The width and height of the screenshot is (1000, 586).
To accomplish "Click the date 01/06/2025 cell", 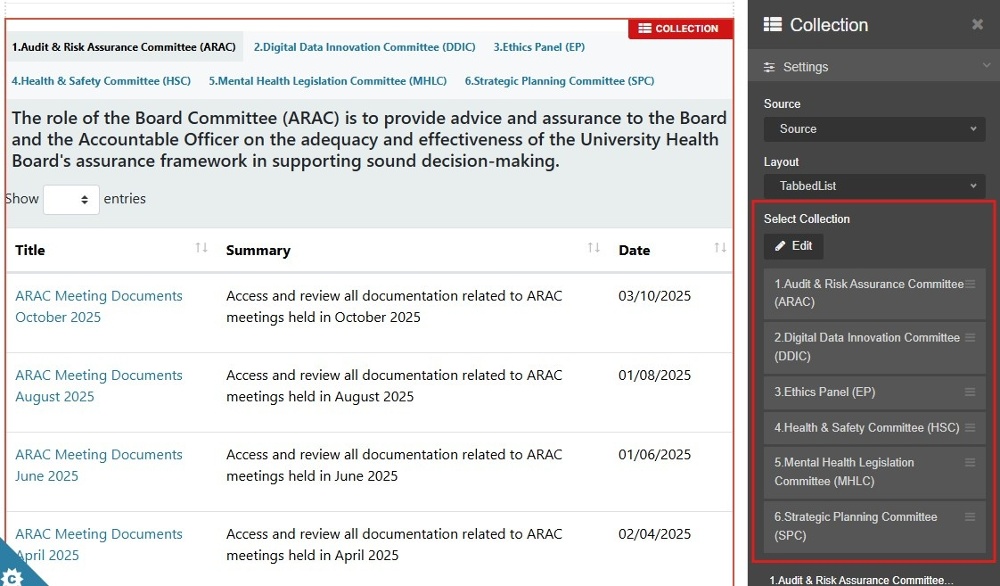I will pyautogui.click(x=654, y=455).
